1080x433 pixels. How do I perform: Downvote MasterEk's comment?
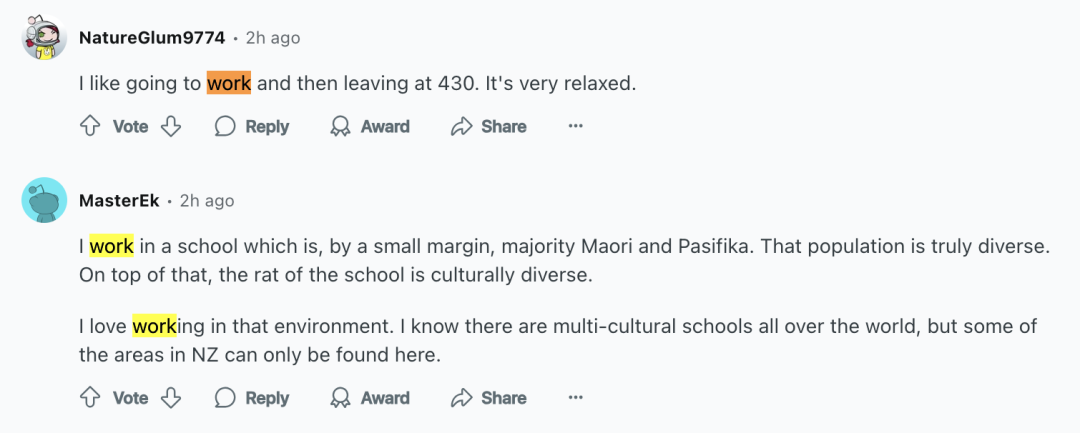pos(171,398)
